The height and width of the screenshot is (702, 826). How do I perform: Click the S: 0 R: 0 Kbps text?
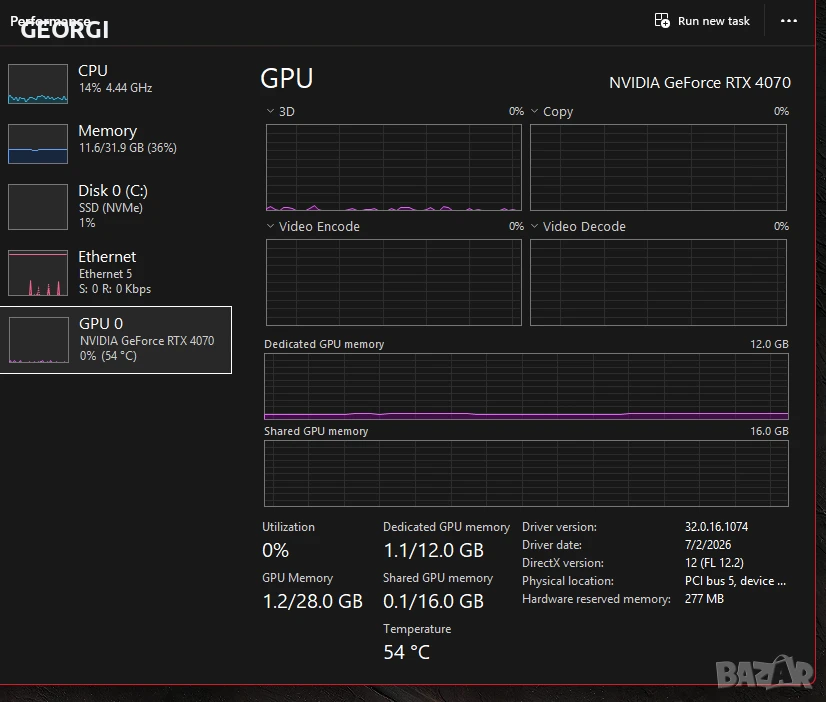115,289
